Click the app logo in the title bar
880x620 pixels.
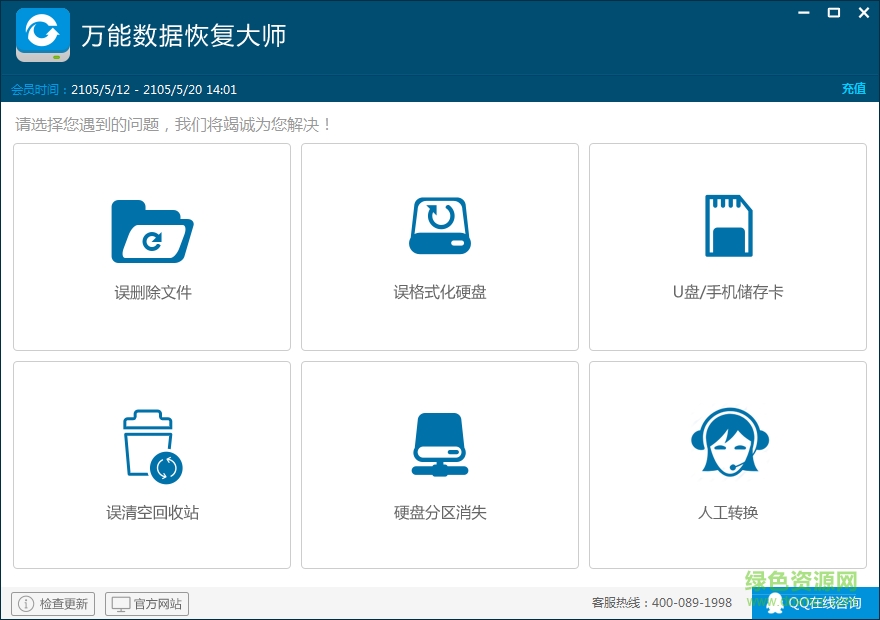41,33
